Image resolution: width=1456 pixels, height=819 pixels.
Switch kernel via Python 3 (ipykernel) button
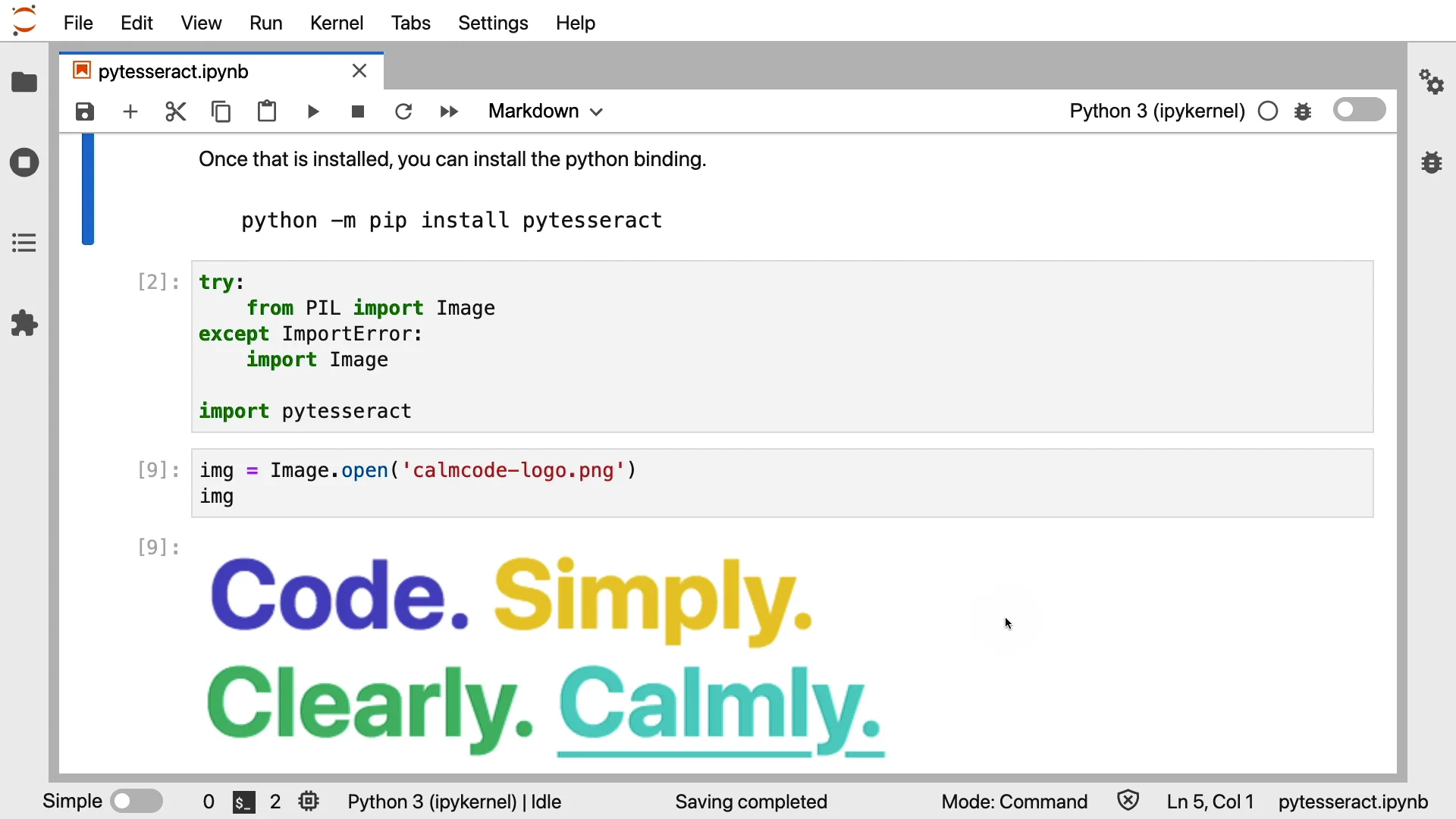click(1157, 111)
